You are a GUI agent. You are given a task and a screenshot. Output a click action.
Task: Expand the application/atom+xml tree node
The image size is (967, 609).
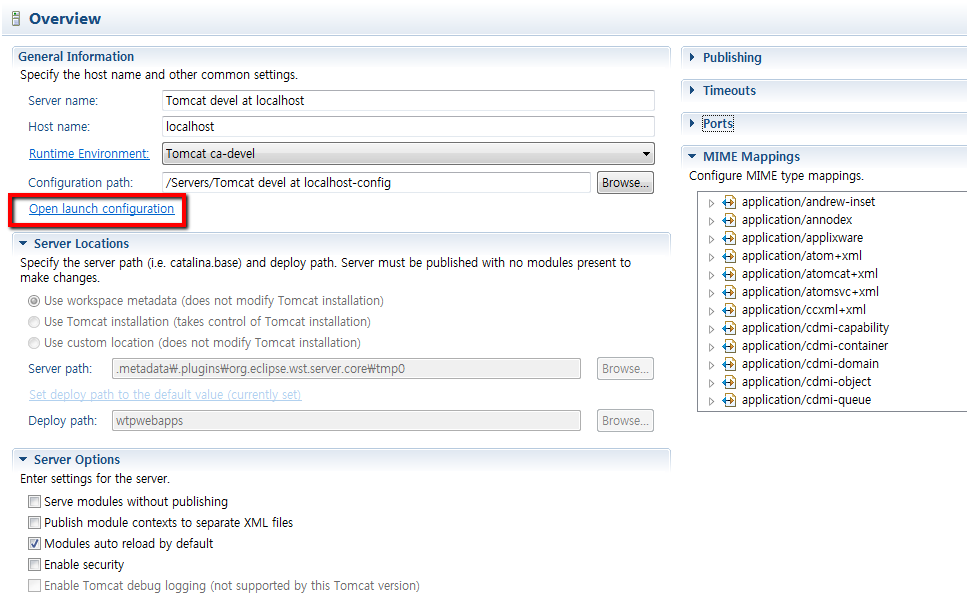[x=711, y=257]
